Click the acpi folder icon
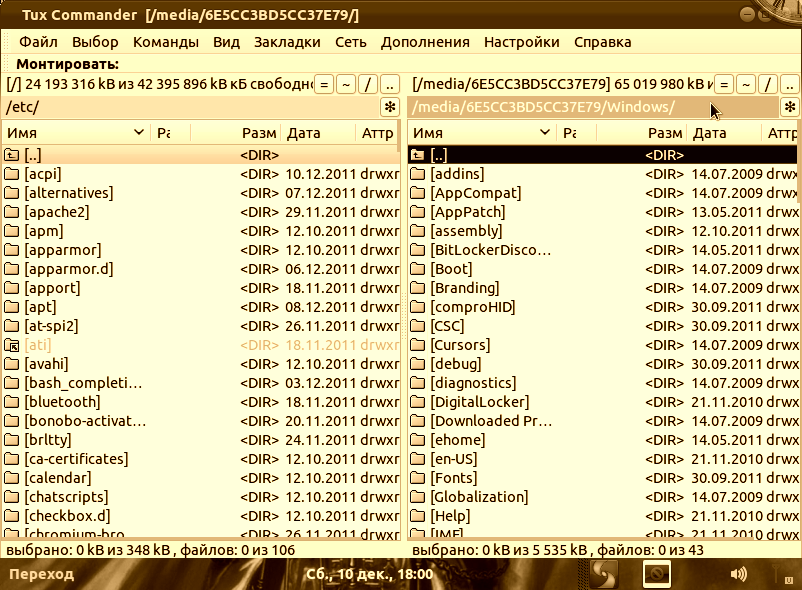Screen dimensions: 802x590 coord(12,174)
